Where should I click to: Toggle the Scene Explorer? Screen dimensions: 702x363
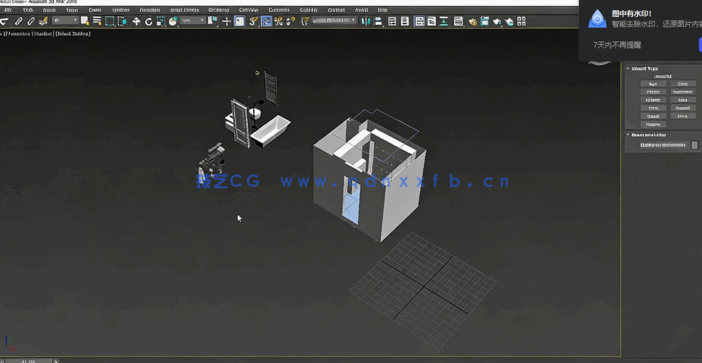[x=392, y=21]
